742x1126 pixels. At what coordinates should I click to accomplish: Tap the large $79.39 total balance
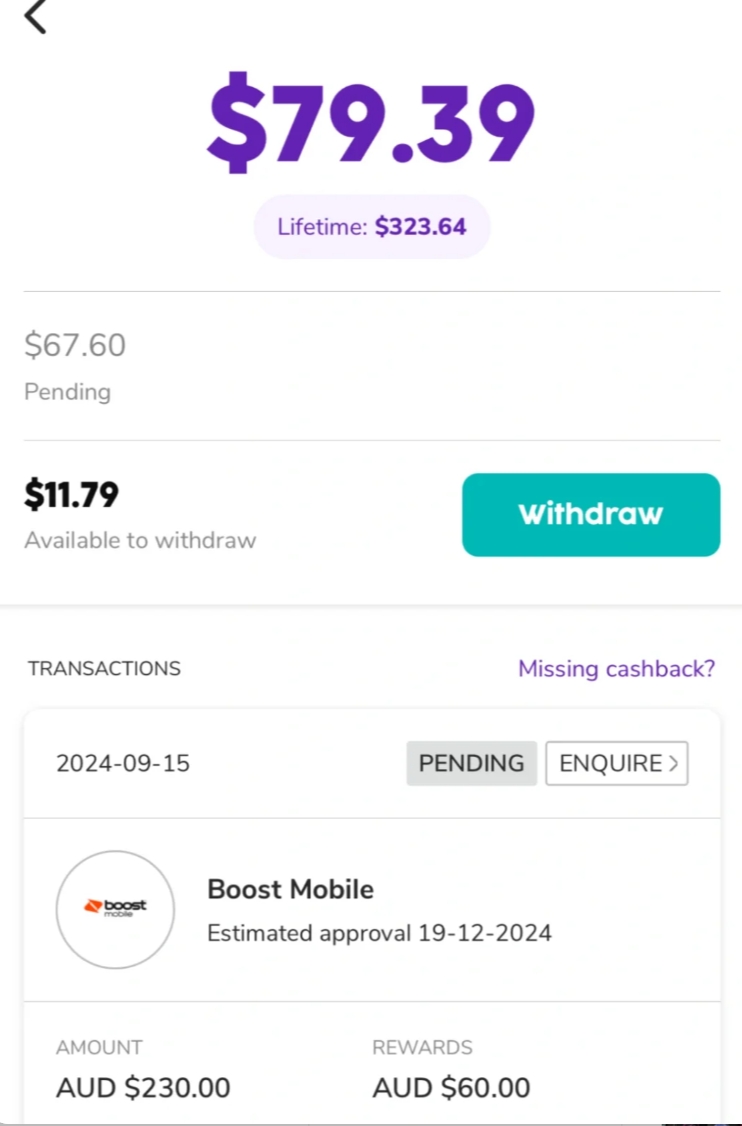point(371,121)
